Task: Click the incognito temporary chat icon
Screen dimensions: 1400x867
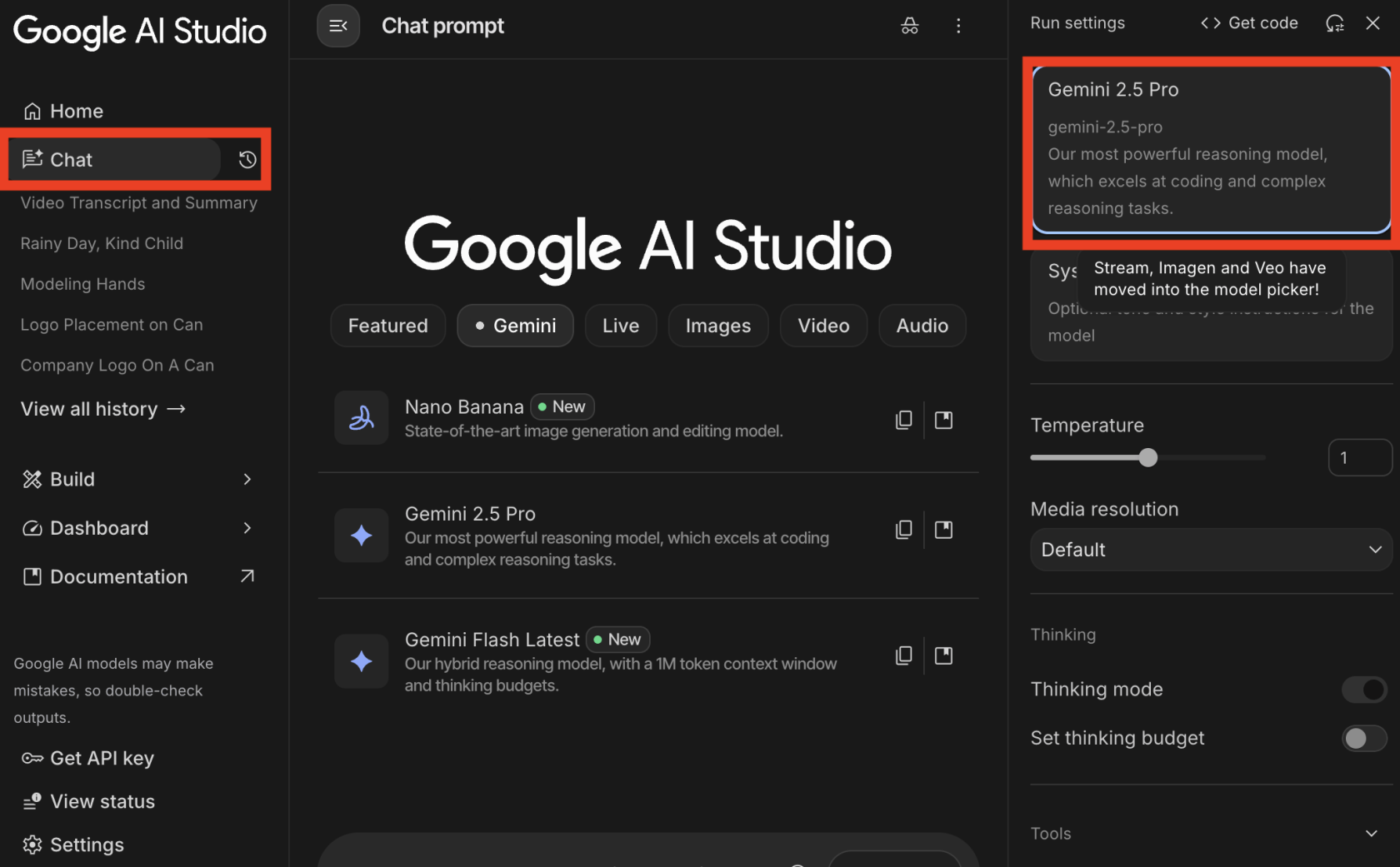Action: click(909, 26)
